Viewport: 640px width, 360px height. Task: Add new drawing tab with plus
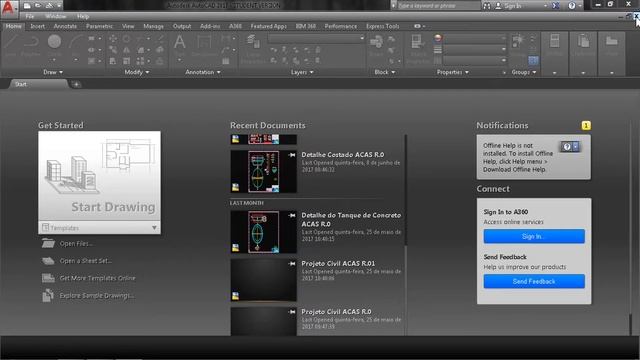[76, 84]
